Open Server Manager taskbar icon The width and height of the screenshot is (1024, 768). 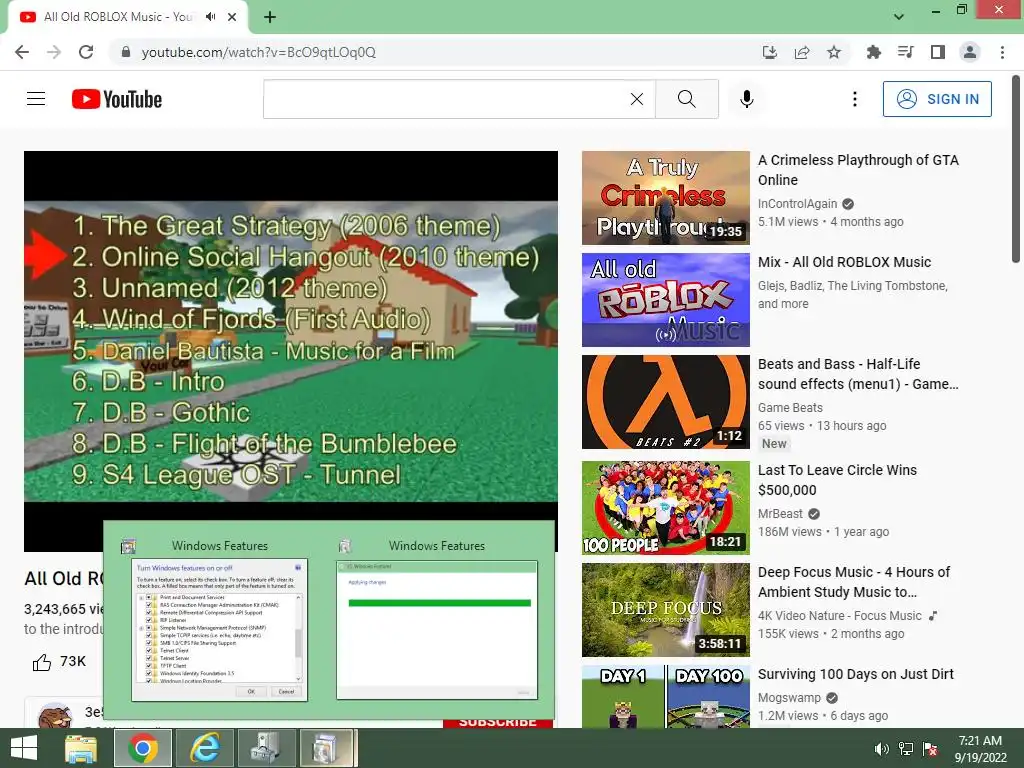tap(266, 748)
